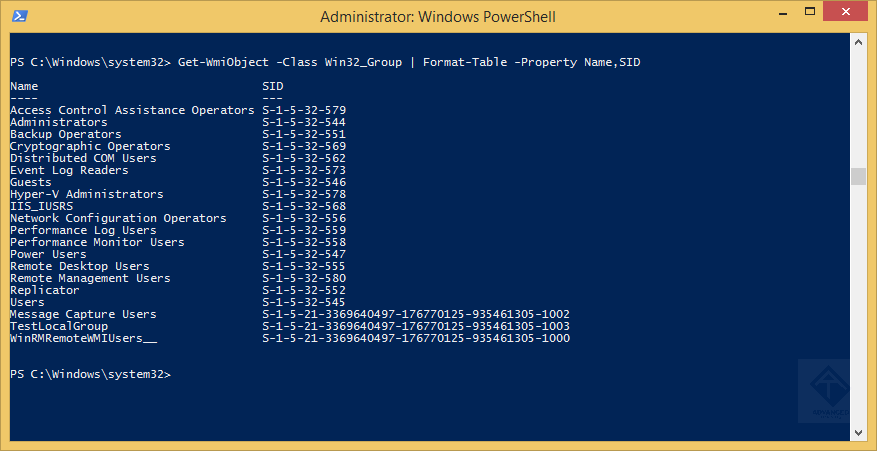Click the IIS_IUSRS group row

point(41,206)
